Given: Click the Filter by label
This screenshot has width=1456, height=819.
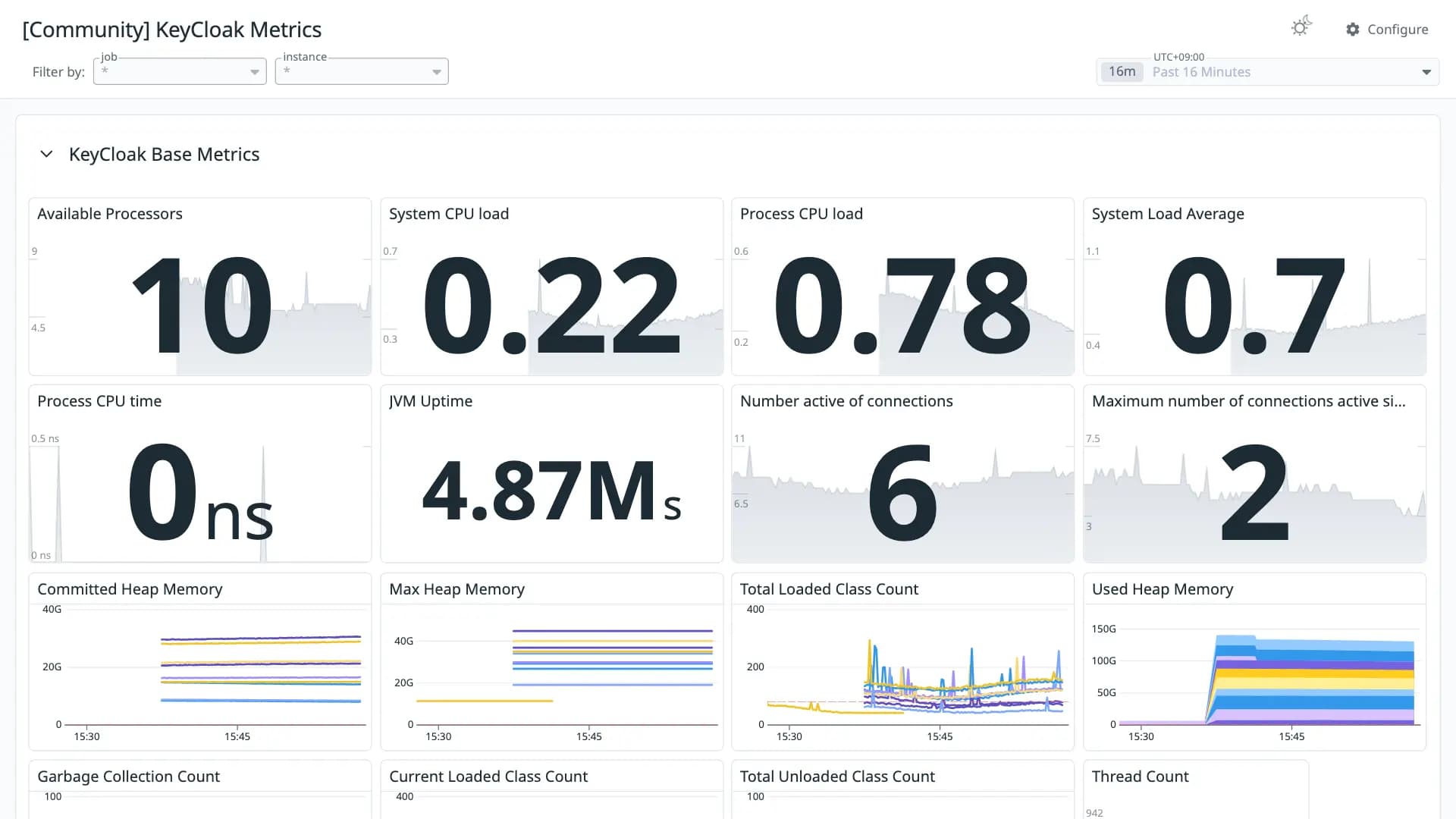Looking at the screenshot, I should point(58,72).
